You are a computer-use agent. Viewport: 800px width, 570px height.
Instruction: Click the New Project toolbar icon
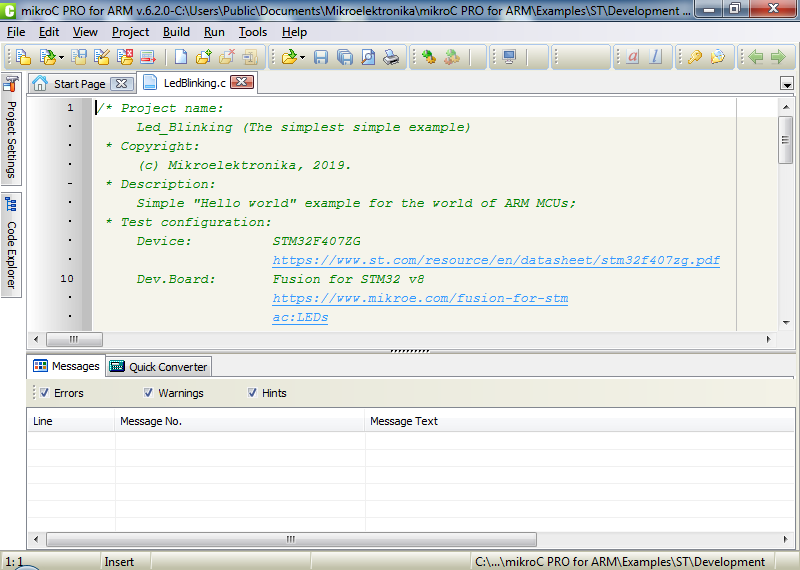click(23, 57)
